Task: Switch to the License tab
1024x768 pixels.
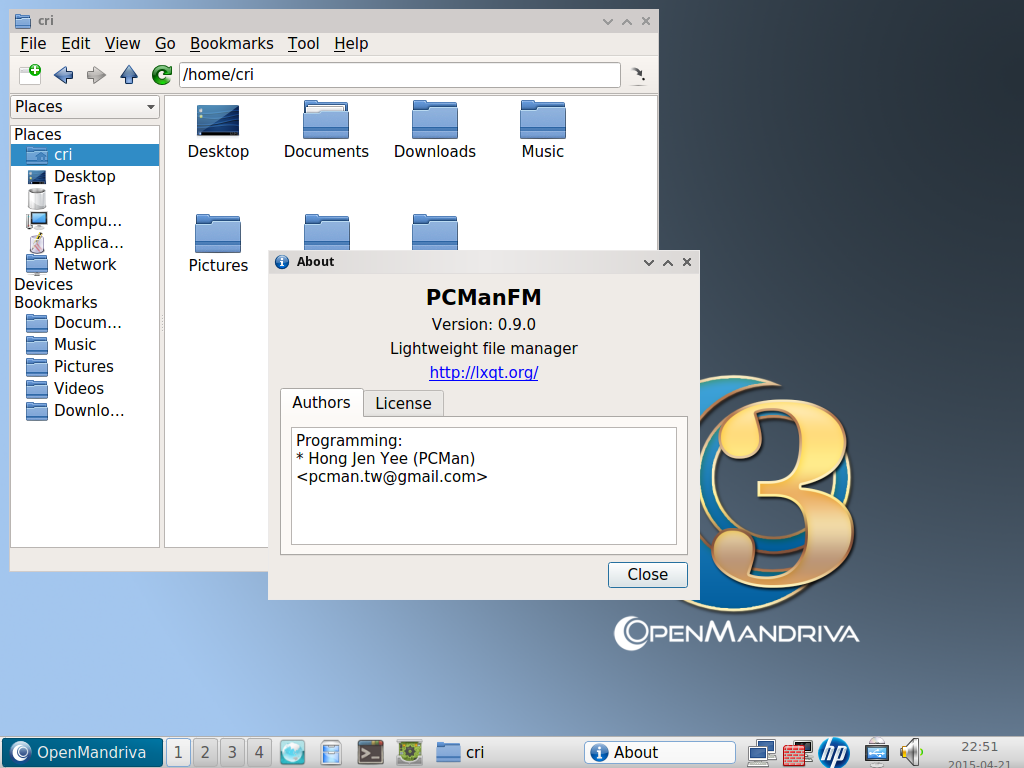Action: [403, 403]
